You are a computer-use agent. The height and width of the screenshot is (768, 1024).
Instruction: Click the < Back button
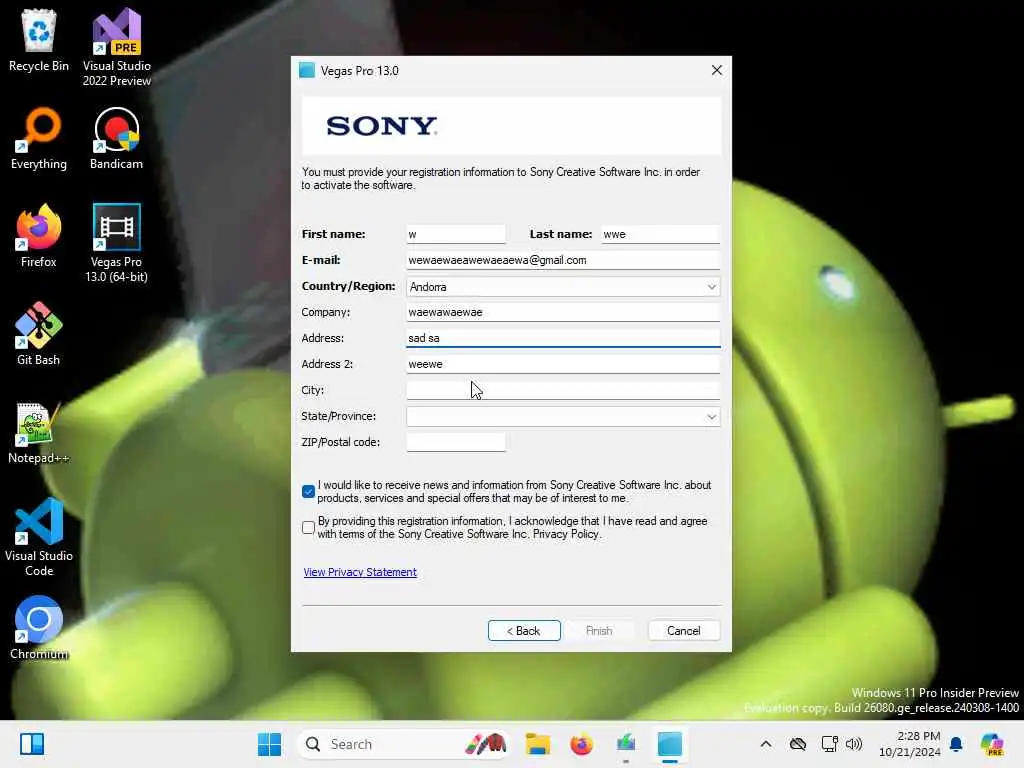pyautogui.click(x=524, y=631)
